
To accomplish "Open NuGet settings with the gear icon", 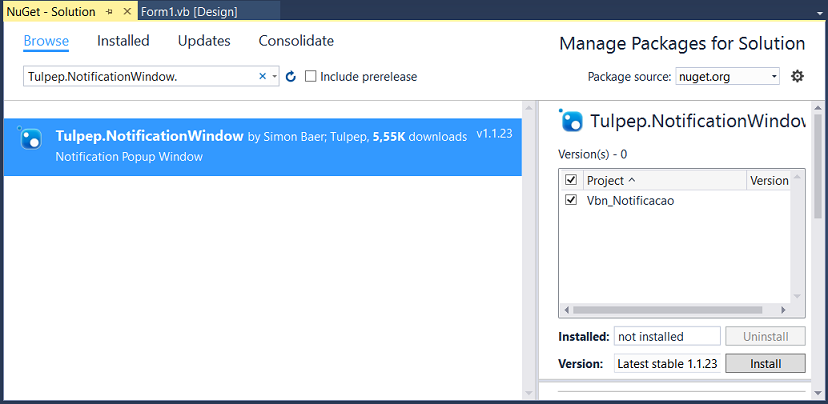I will (x=797, y=77).
